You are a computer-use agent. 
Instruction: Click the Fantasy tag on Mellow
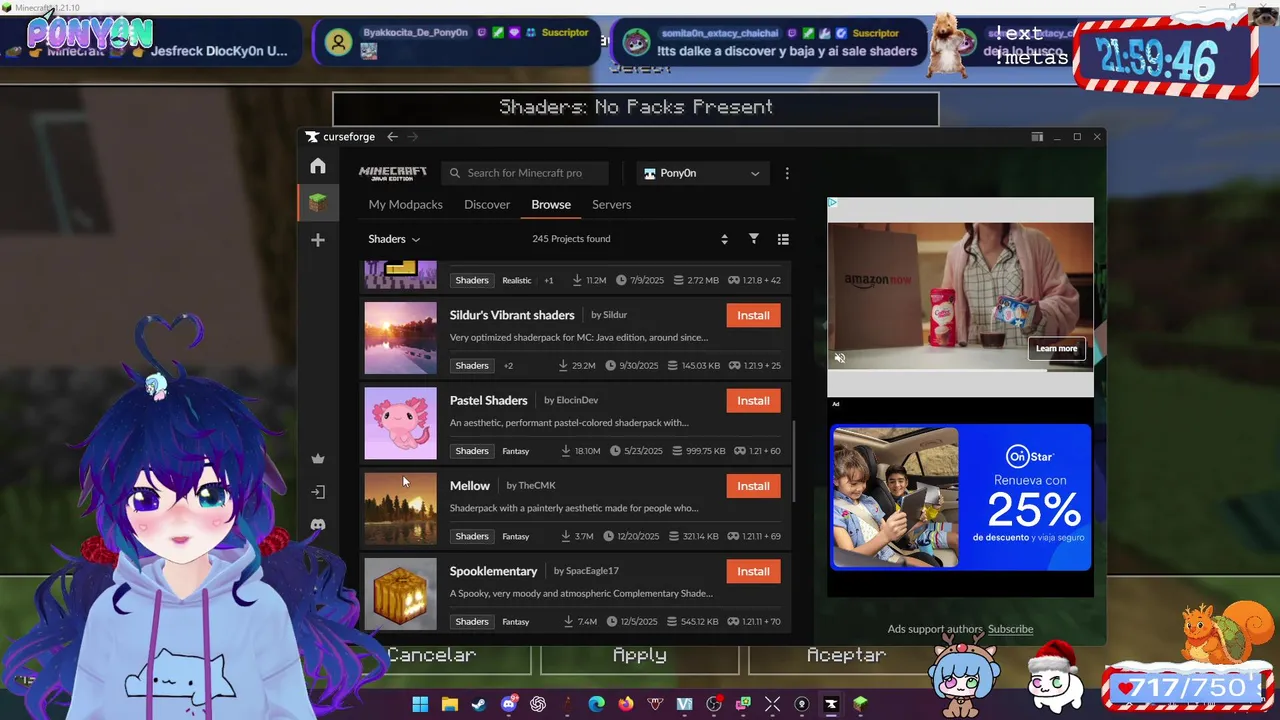[516, 536]
